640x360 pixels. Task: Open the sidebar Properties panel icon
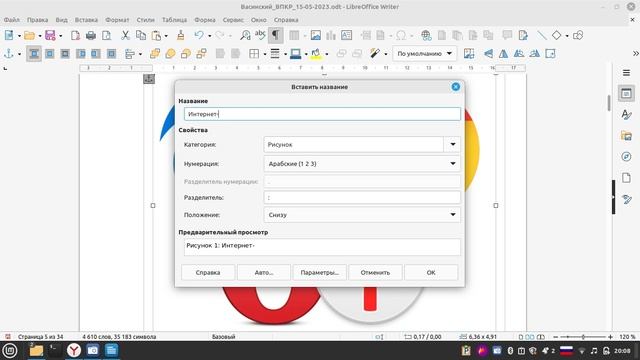(x=626, y=93)
